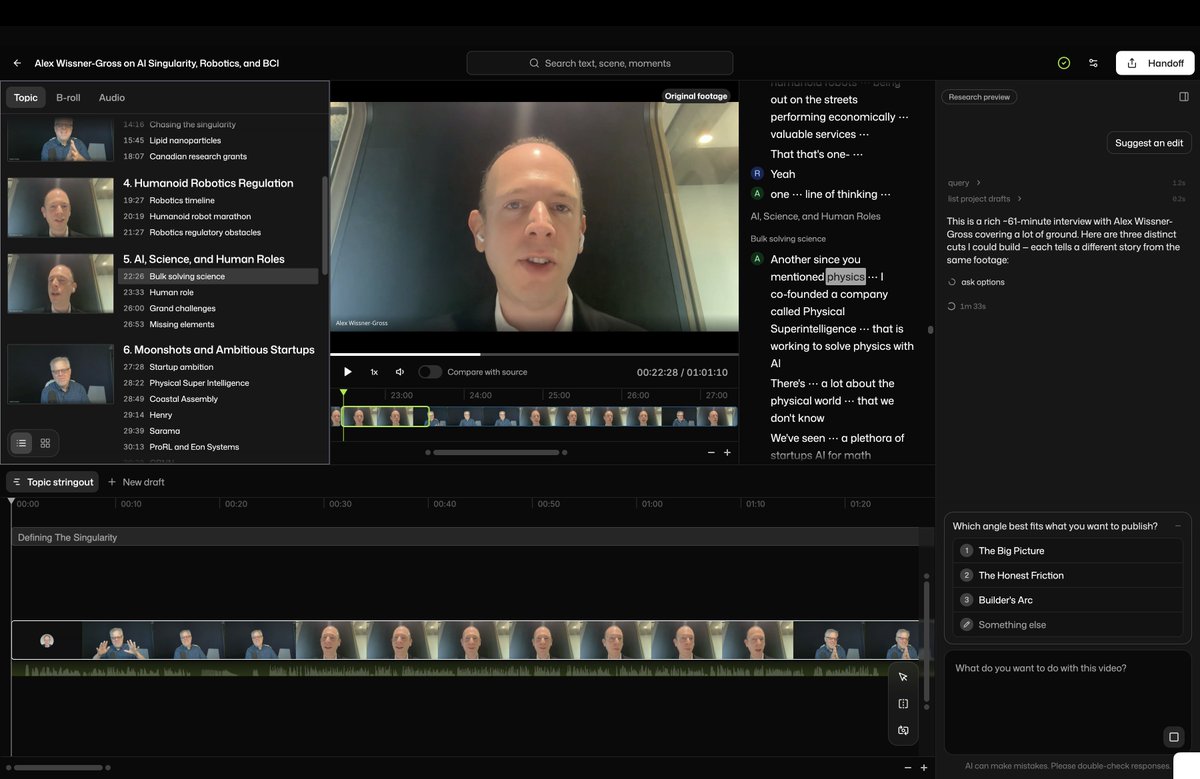Jump to 22:26 Bulk solving science
This screenshot has height=779, width=1200.
click(218, 276)
